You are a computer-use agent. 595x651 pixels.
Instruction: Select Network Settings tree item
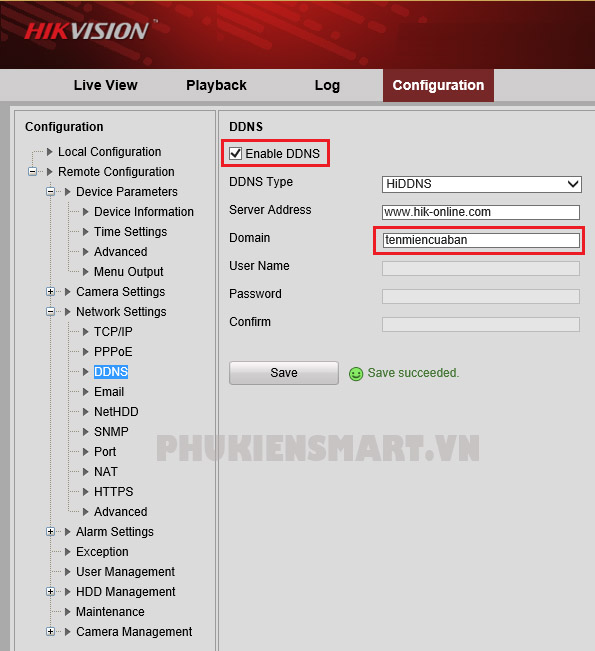click(121, 312)
